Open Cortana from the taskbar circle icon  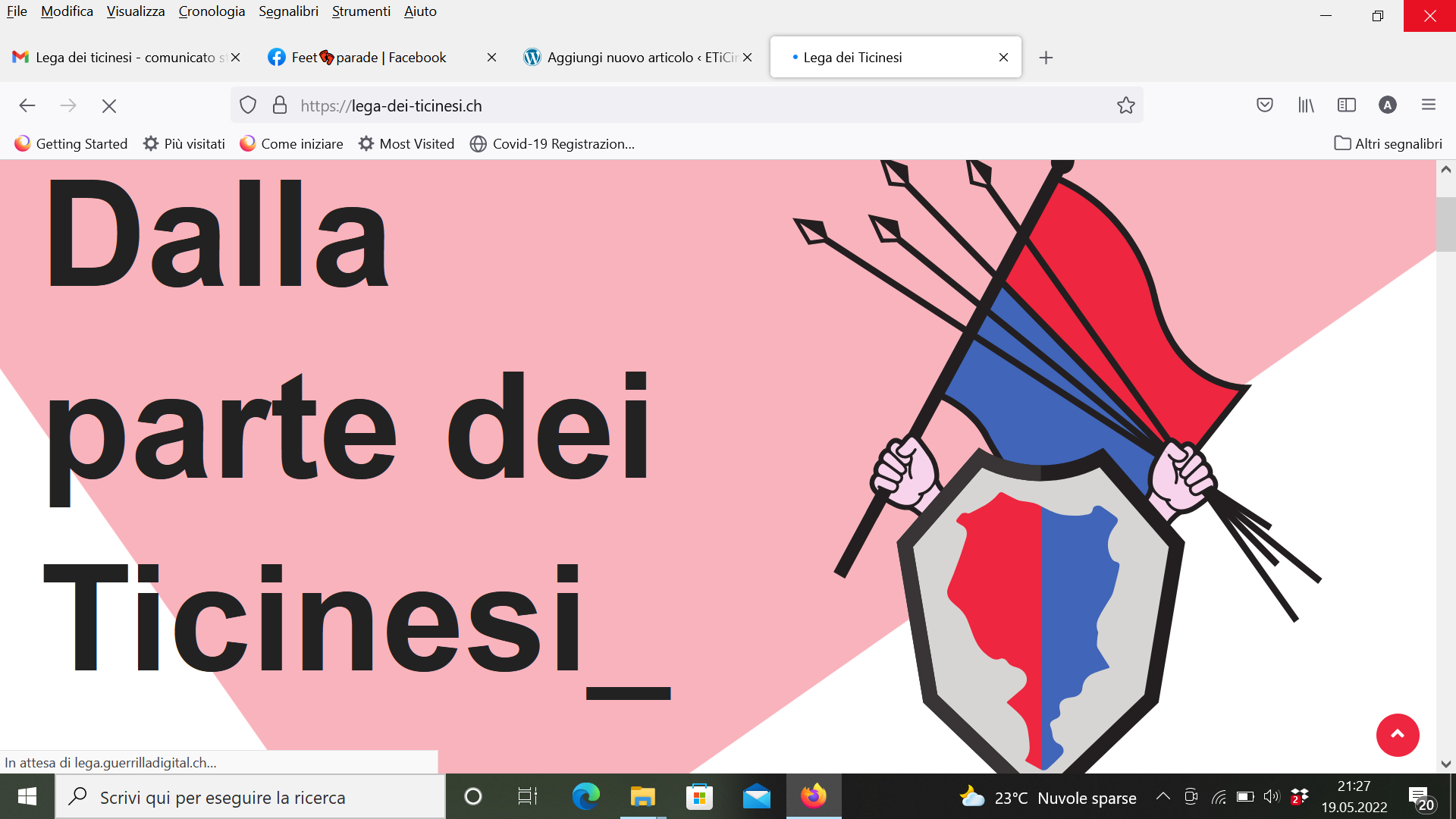tap(472, 796)
